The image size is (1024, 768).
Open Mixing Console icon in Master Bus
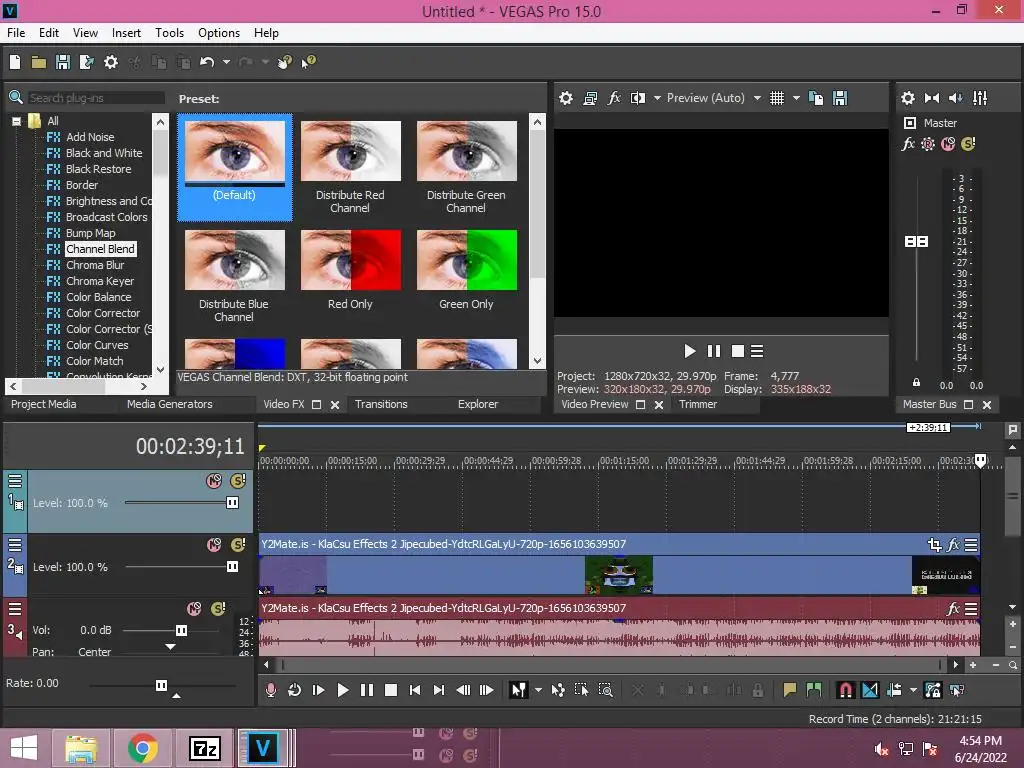click(x=980, y=98)
